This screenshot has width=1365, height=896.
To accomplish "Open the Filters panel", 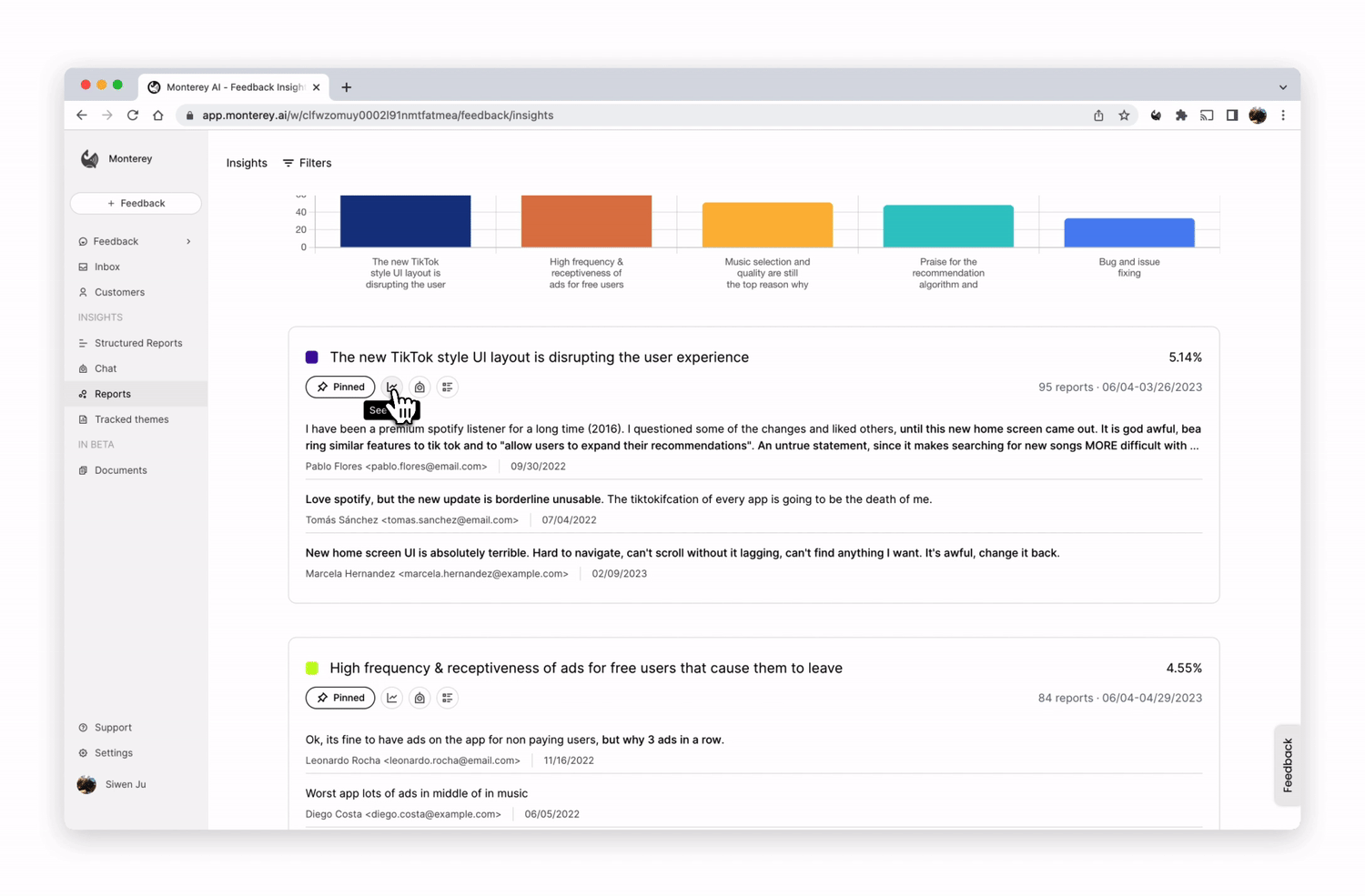I will 308,163.
